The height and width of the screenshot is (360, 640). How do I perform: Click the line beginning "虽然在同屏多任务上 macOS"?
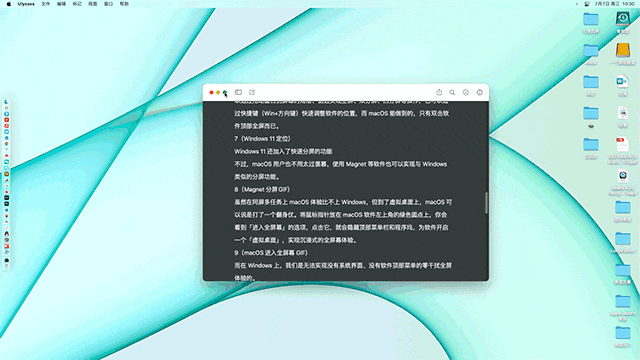343,202
